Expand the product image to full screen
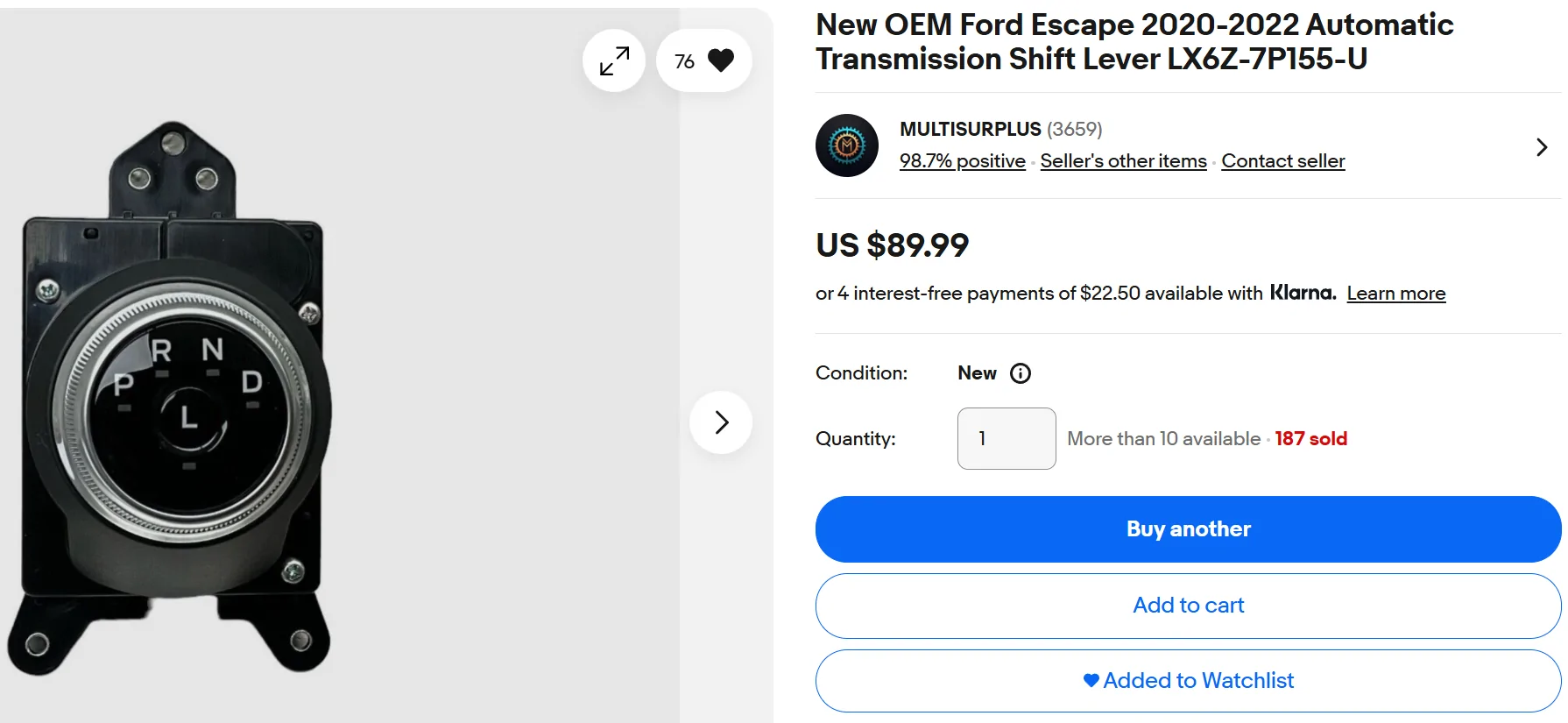 tap(614, 61)
